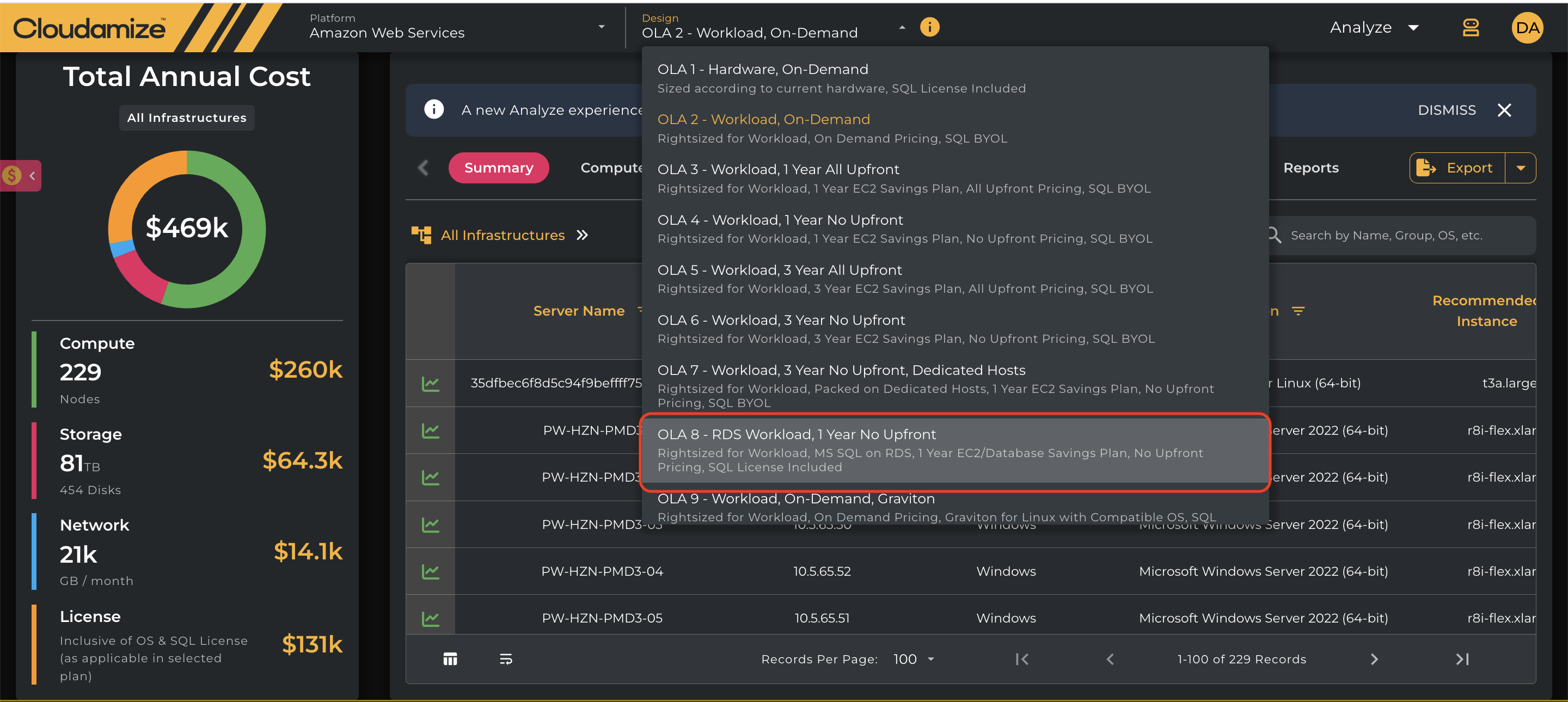Click the All Infrastructures chip under Total Annual Cost
This screenshot has width=1568, height=702.
click(187, 118)
